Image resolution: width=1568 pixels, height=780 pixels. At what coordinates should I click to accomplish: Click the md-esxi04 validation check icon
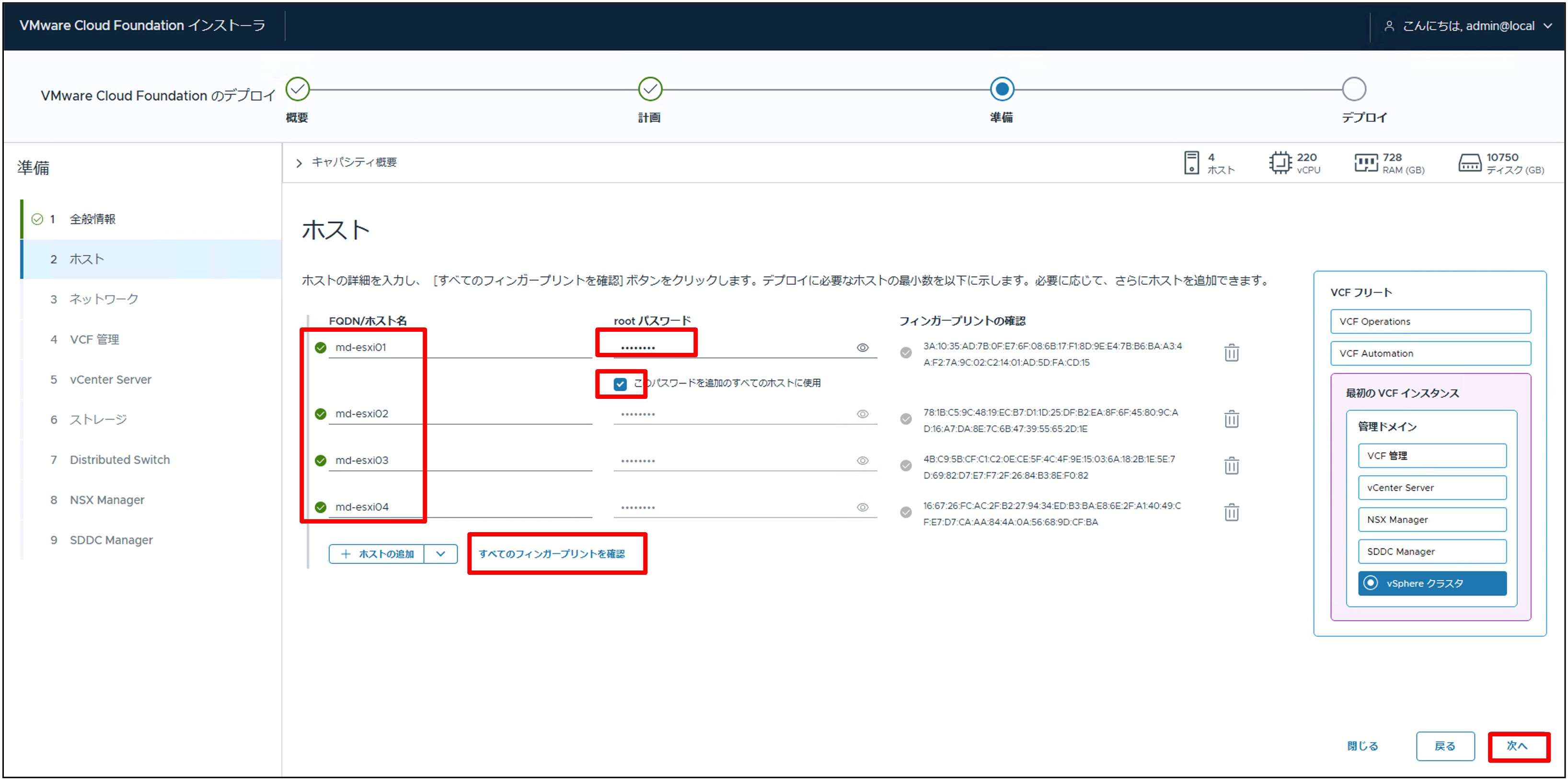(320, 507)
